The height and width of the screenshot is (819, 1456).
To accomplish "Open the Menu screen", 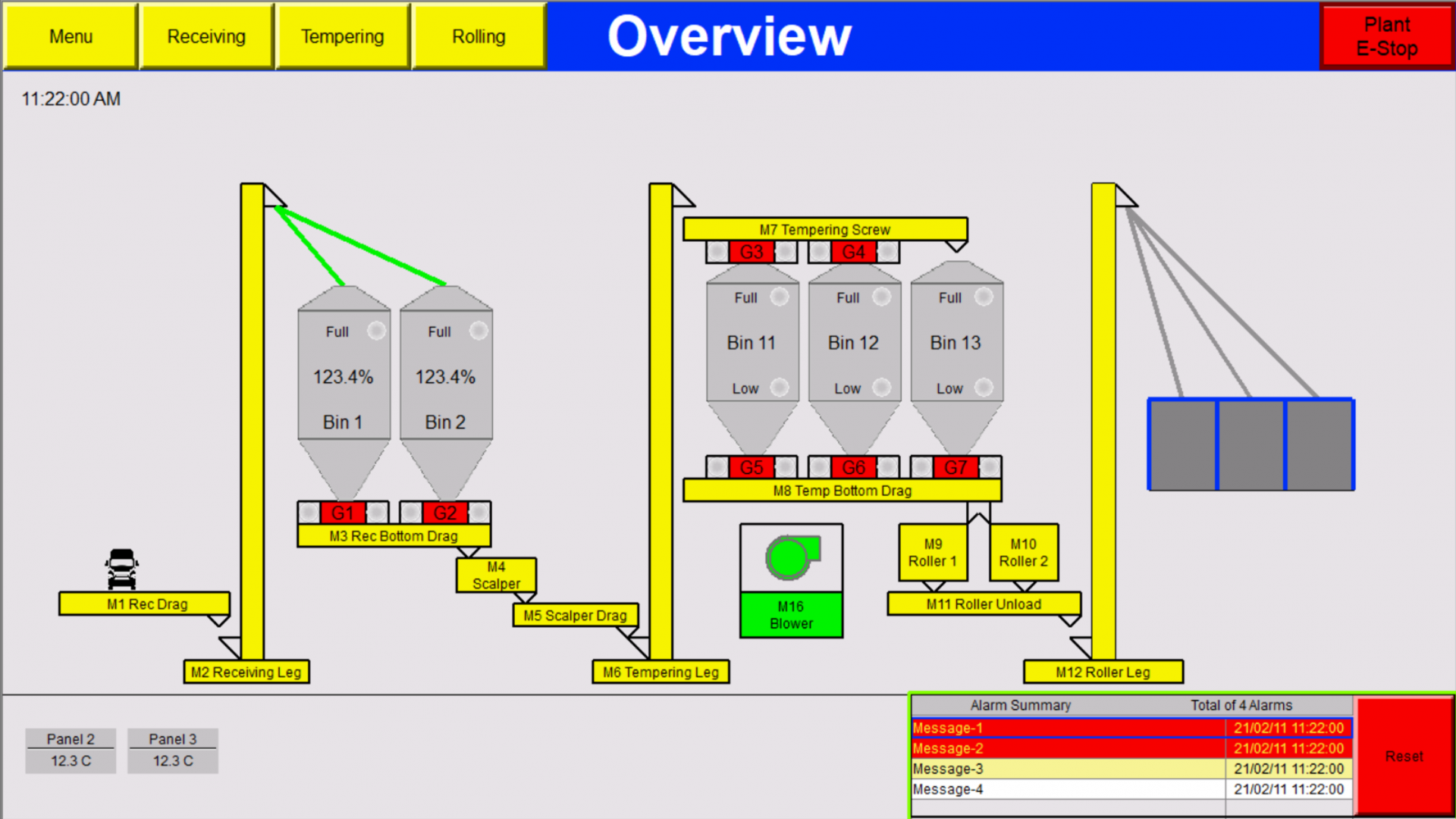I will point(71,36).
